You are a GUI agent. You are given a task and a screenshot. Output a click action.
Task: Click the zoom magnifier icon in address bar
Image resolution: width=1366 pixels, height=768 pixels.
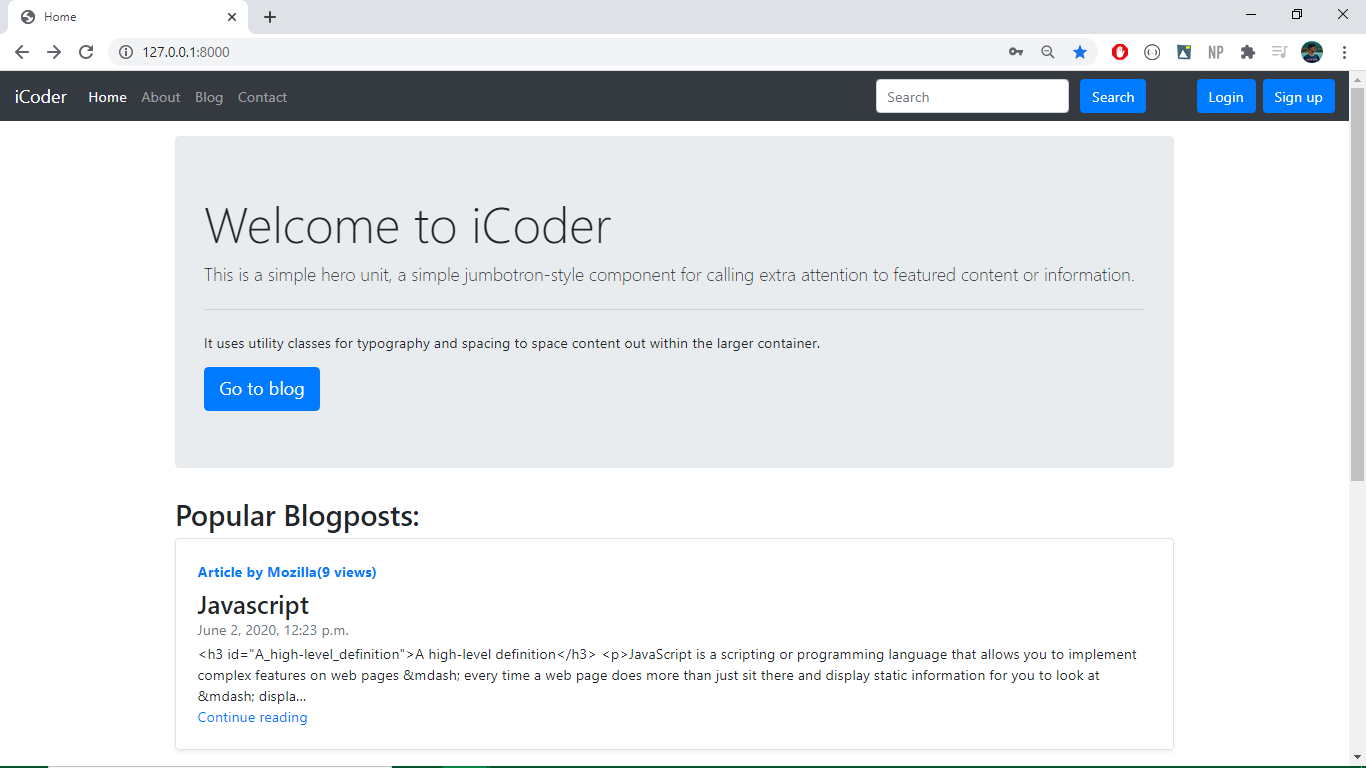[x=1047, y=51]
